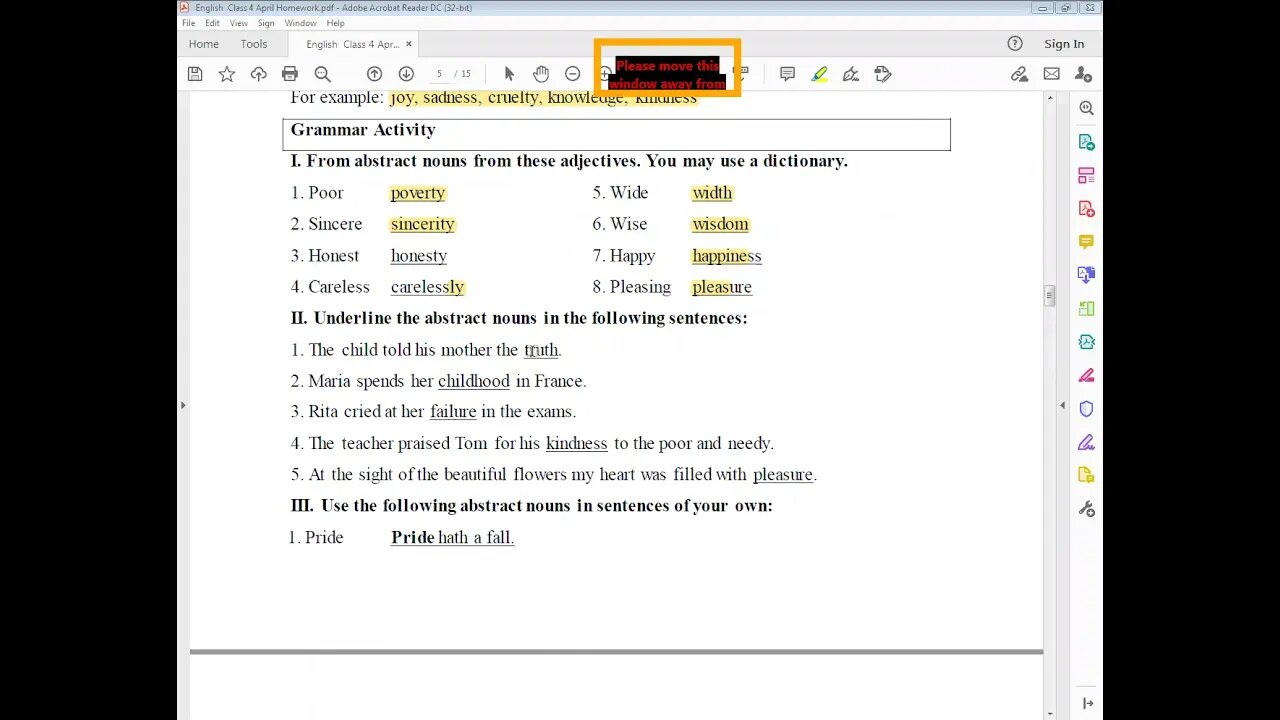Screen dimensions: 1280x720
Task: Click the sentence Pride hath a fall
Action: coord(452,538)
